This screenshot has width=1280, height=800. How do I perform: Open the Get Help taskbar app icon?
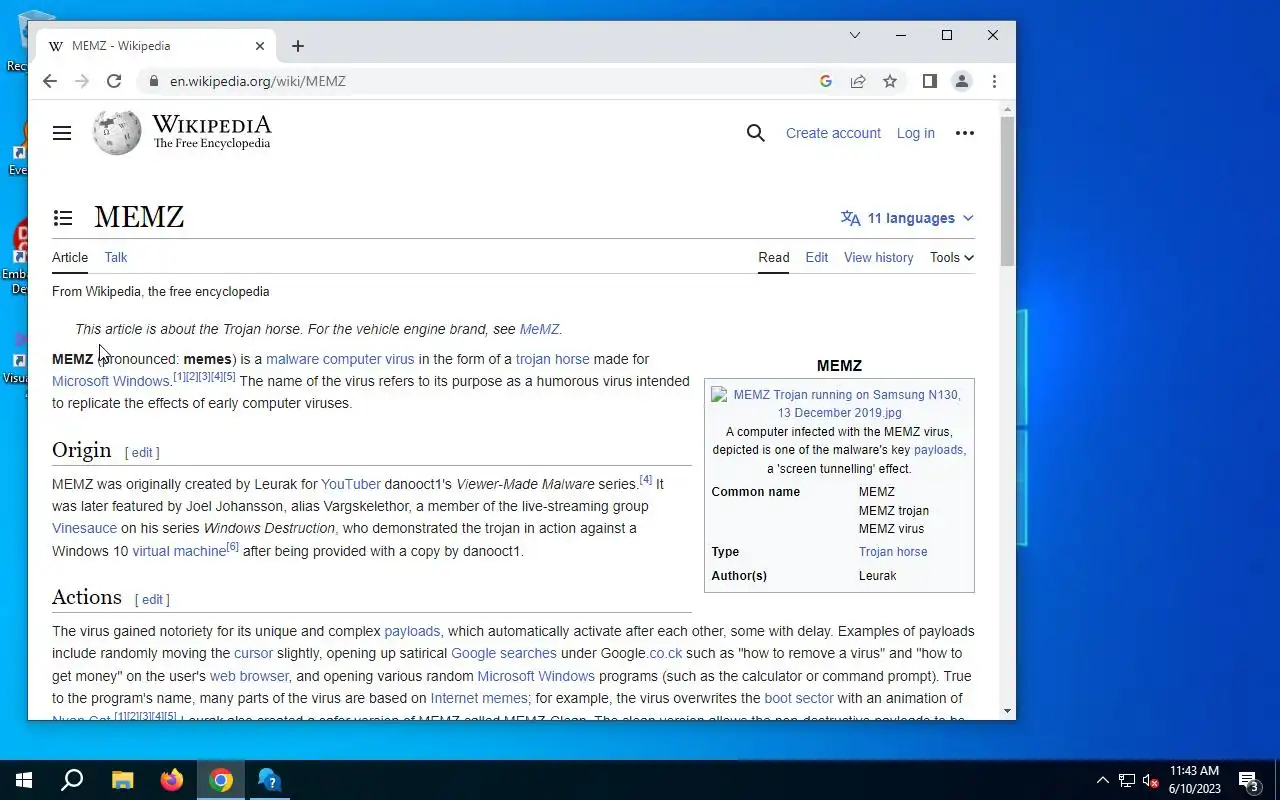[270, 780]
